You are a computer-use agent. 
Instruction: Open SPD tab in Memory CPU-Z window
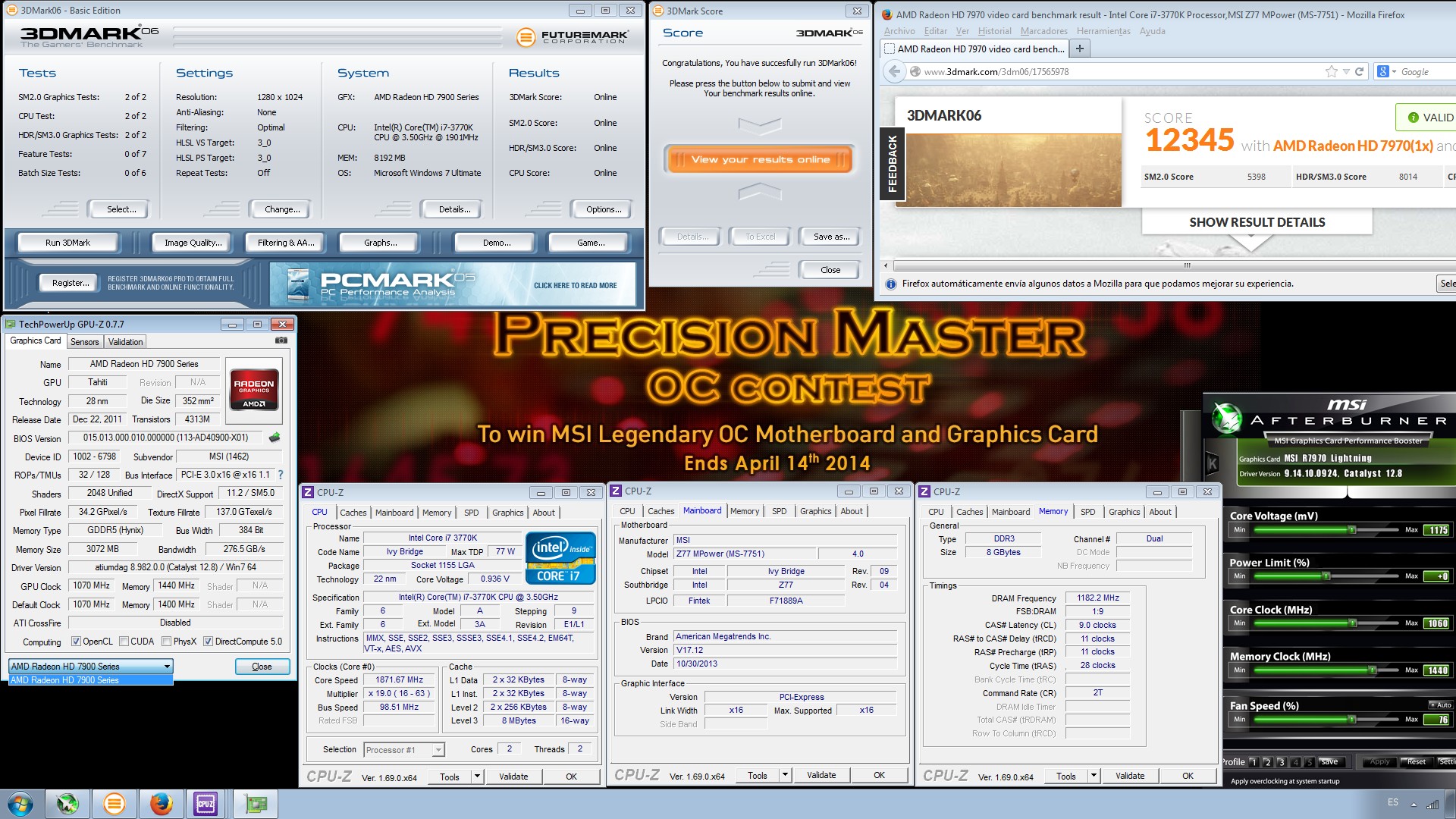1087,512
